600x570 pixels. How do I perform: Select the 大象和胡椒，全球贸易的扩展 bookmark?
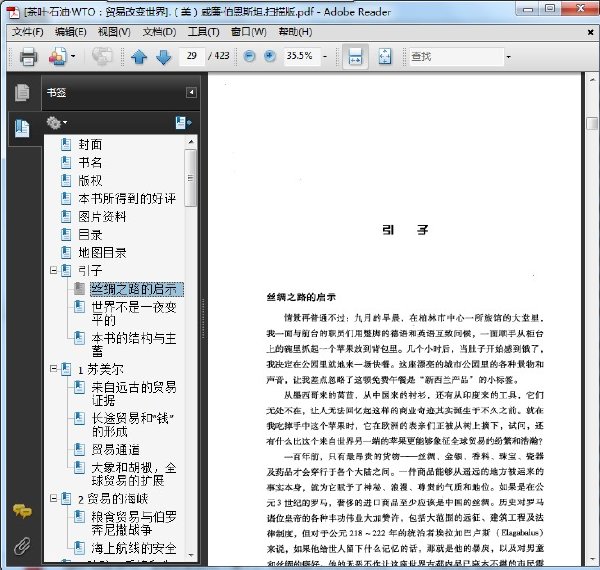point(134,474)
